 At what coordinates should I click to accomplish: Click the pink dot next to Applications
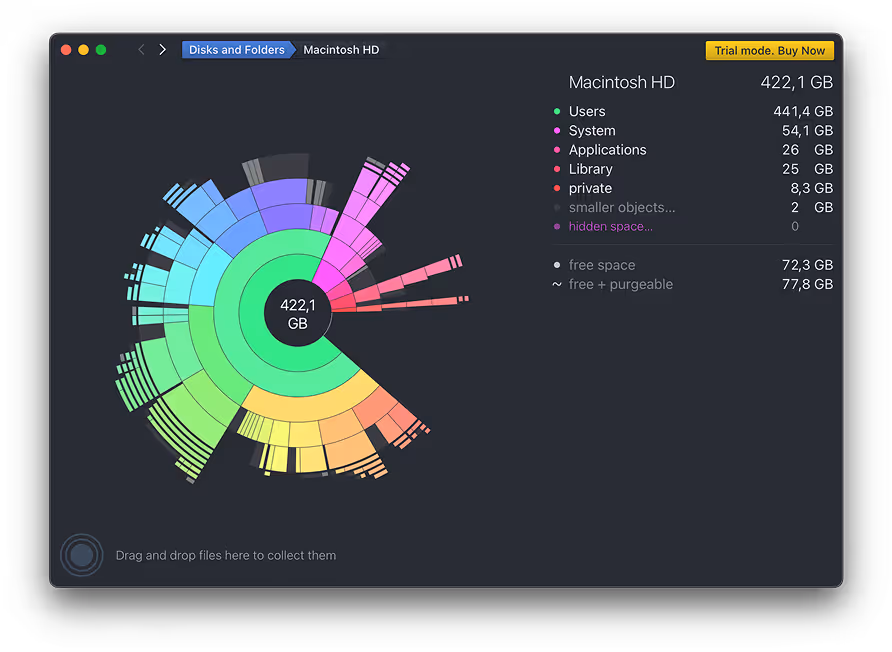pos(557,150)
